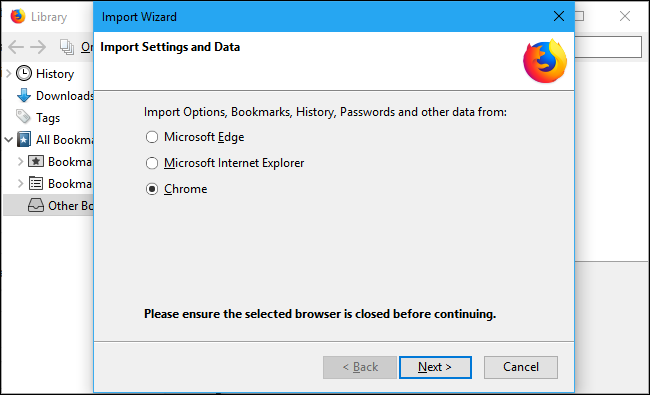Select Other Bookmarks in the sidebar
The height and width of the screenshot is (395, 650).
(49, 206)
